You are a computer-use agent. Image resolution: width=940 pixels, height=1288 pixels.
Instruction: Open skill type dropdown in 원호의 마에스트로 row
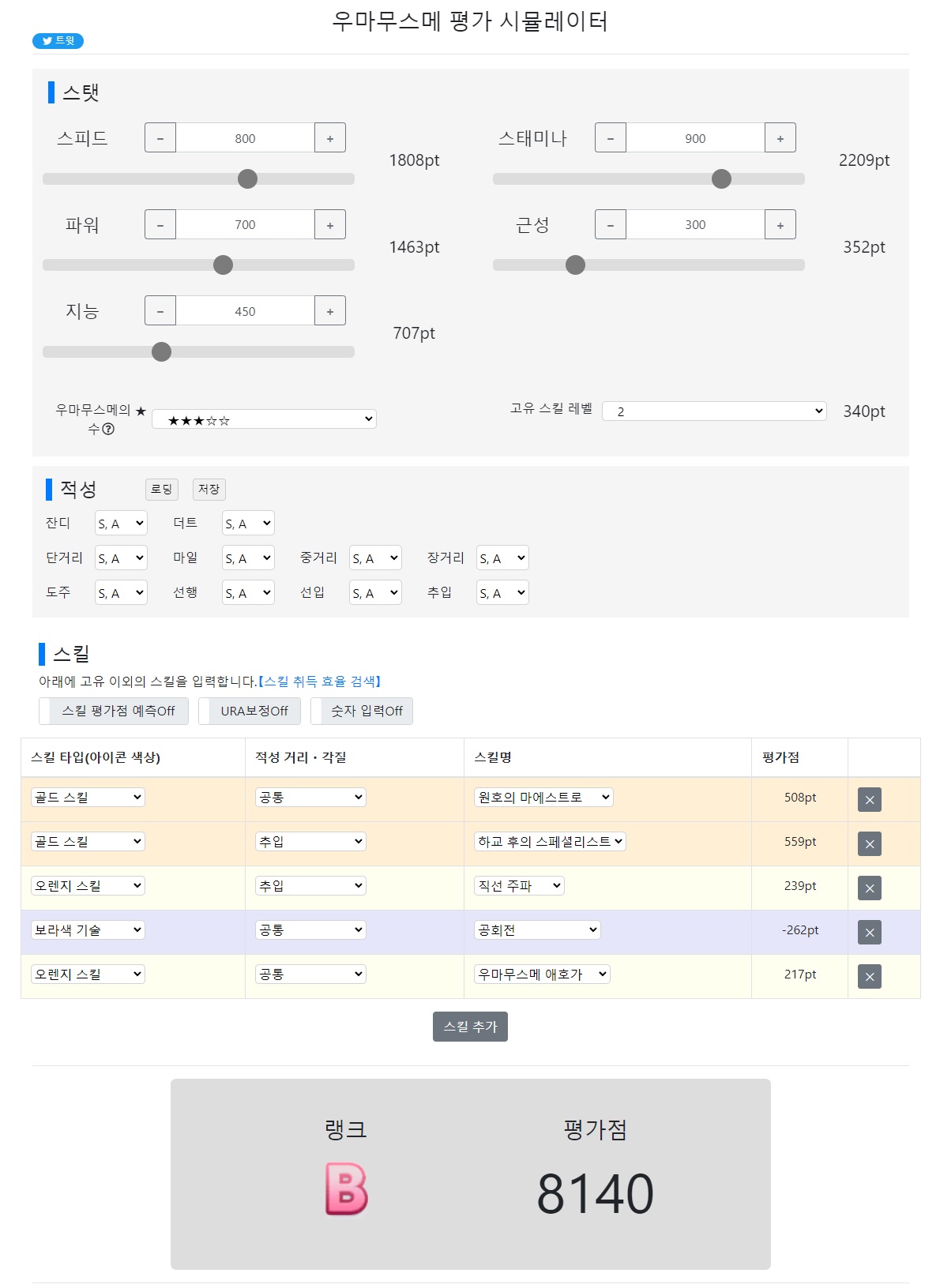[88, 797]
